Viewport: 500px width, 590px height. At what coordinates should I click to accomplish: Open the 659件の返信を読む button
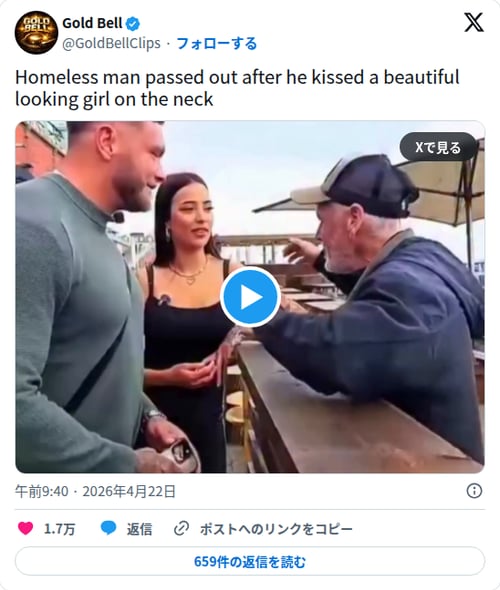pyautogui.click(x=250, y=561)
